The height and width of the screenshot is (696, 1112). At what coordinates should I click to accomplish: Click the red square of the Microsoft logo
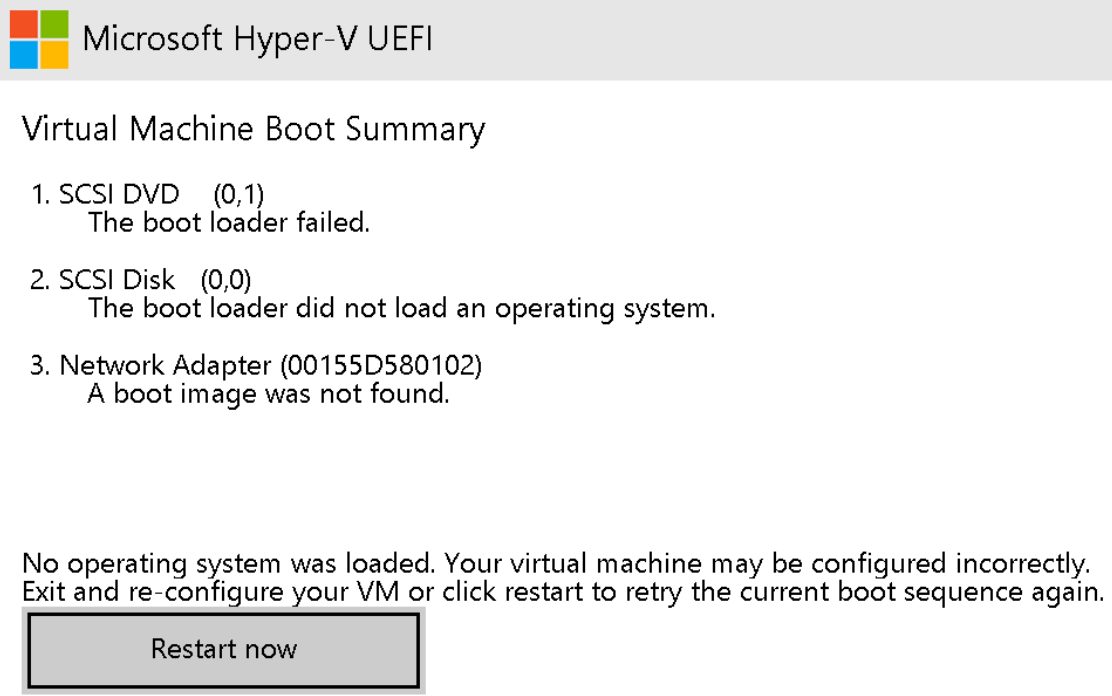click(23, 24)
